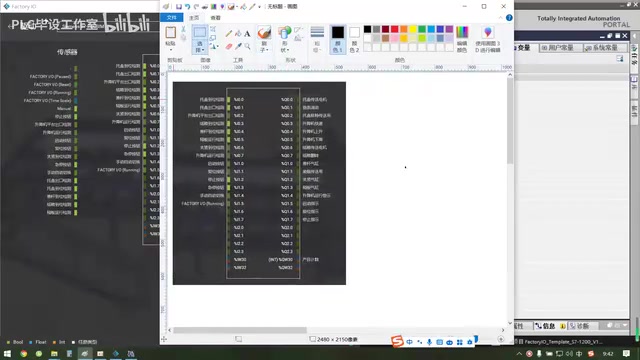Image resolution: width=640 pixels, height=360 pixels.
Task: Open the Customize Quick Access Toolbar dropdown
Action: tap(260, 7)
